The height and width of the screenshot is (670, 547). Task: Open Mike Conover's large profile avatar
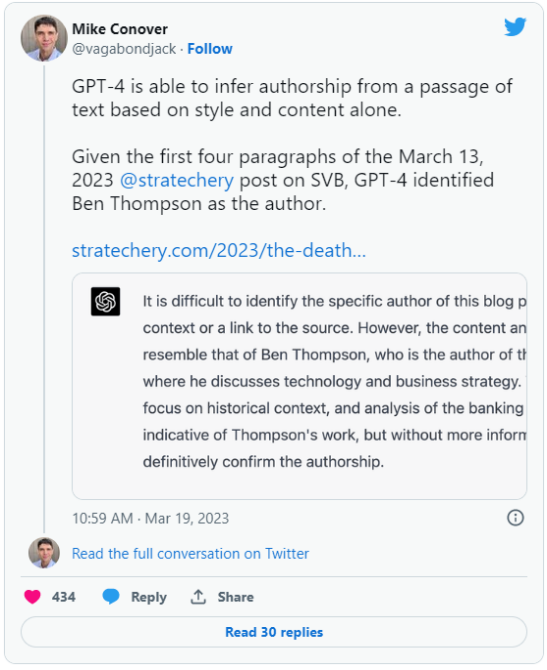point(44,38)
